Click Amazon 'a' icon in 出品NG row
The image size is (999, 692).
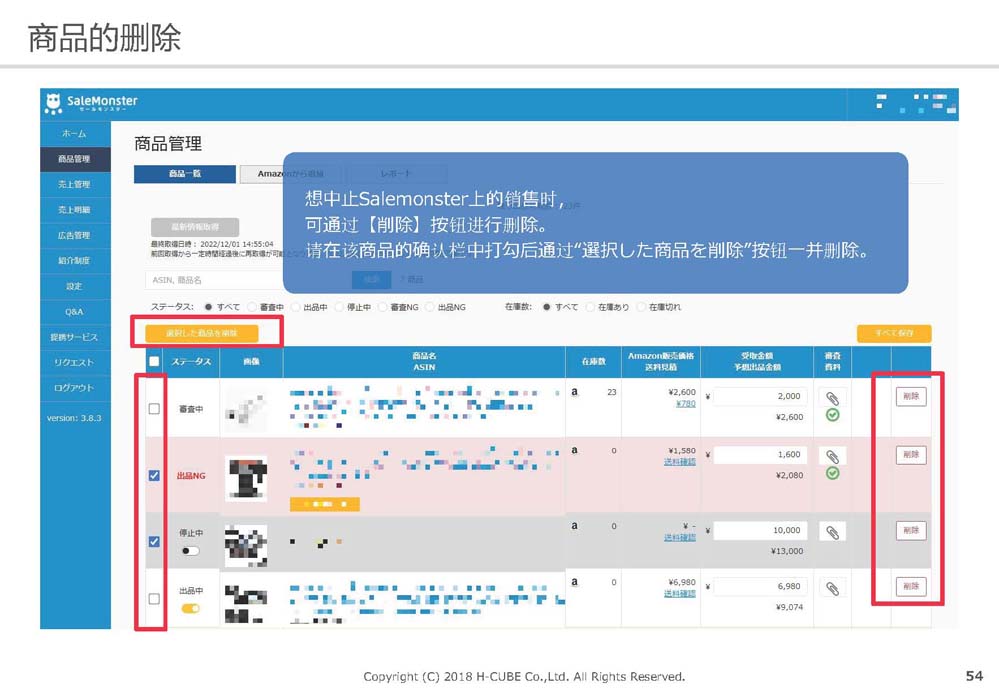(575, 450)
